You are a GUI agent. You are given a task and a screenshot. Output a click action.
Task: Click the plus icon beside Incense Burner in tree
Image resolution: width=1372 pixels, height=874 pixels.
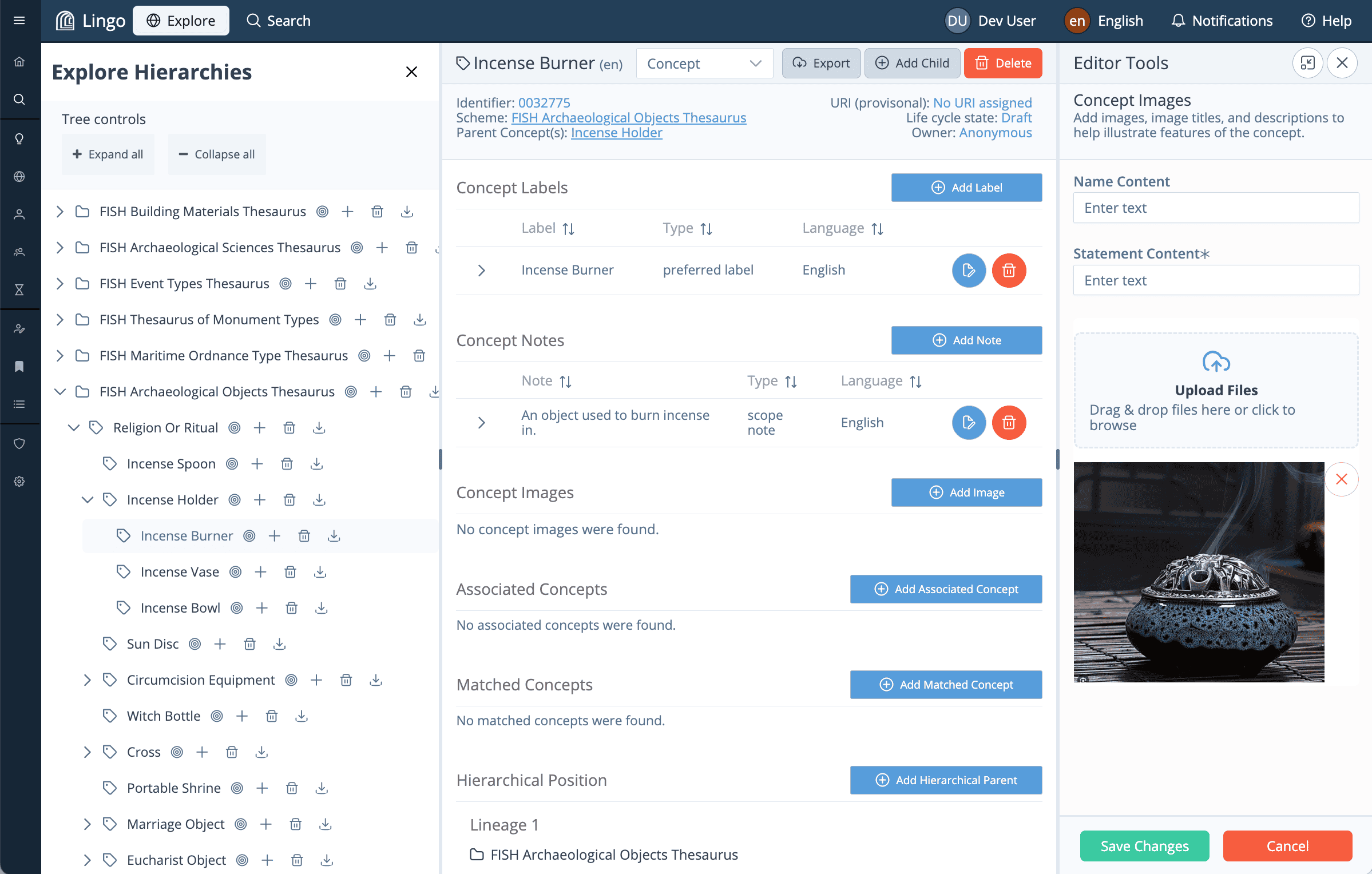(275, 536)
